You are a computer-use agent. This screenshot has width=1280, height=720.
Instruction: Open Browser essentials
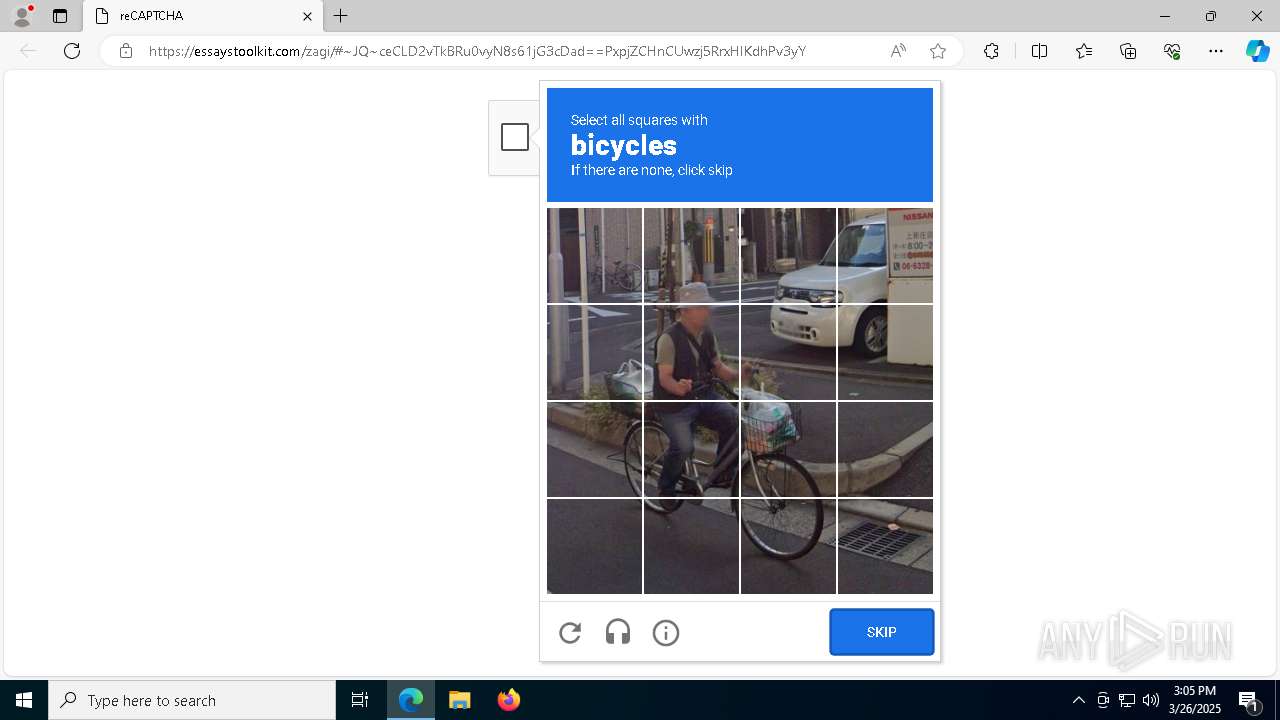click(x=1172, y=51)
